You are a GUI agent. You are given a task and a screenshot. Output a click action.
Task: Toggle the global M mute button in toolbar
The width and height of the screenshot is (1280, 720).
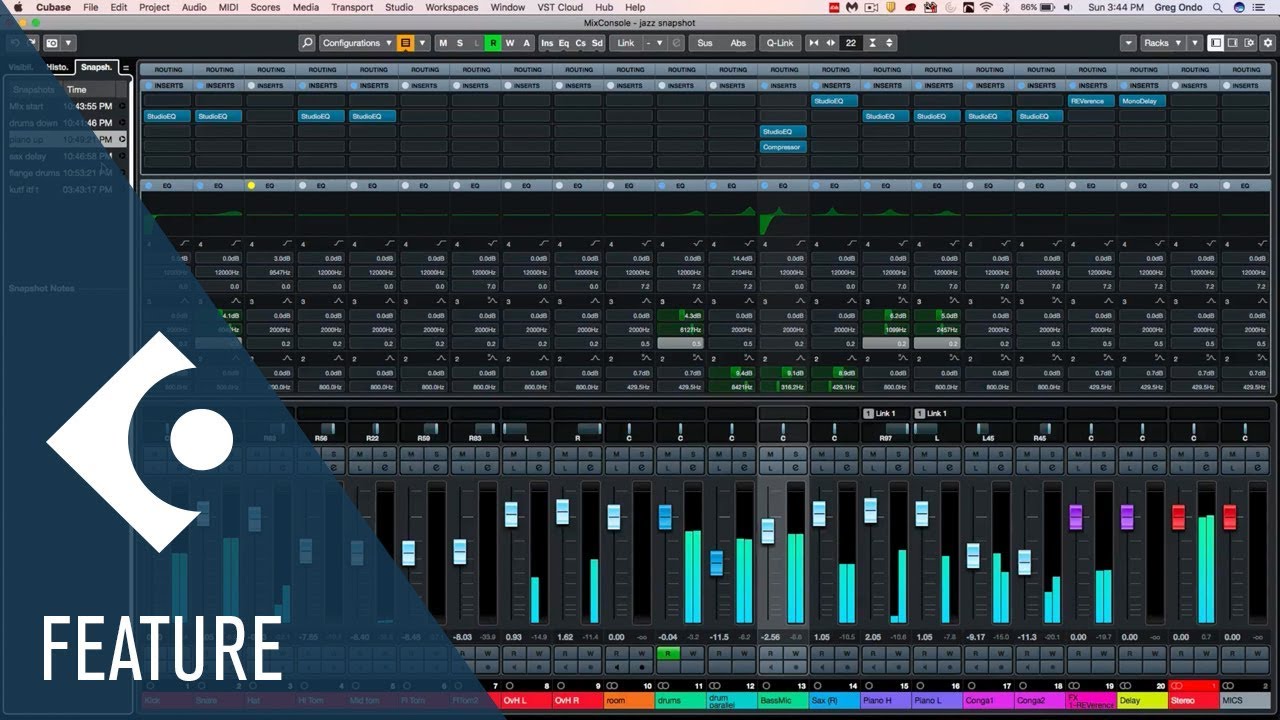[443, 43]
